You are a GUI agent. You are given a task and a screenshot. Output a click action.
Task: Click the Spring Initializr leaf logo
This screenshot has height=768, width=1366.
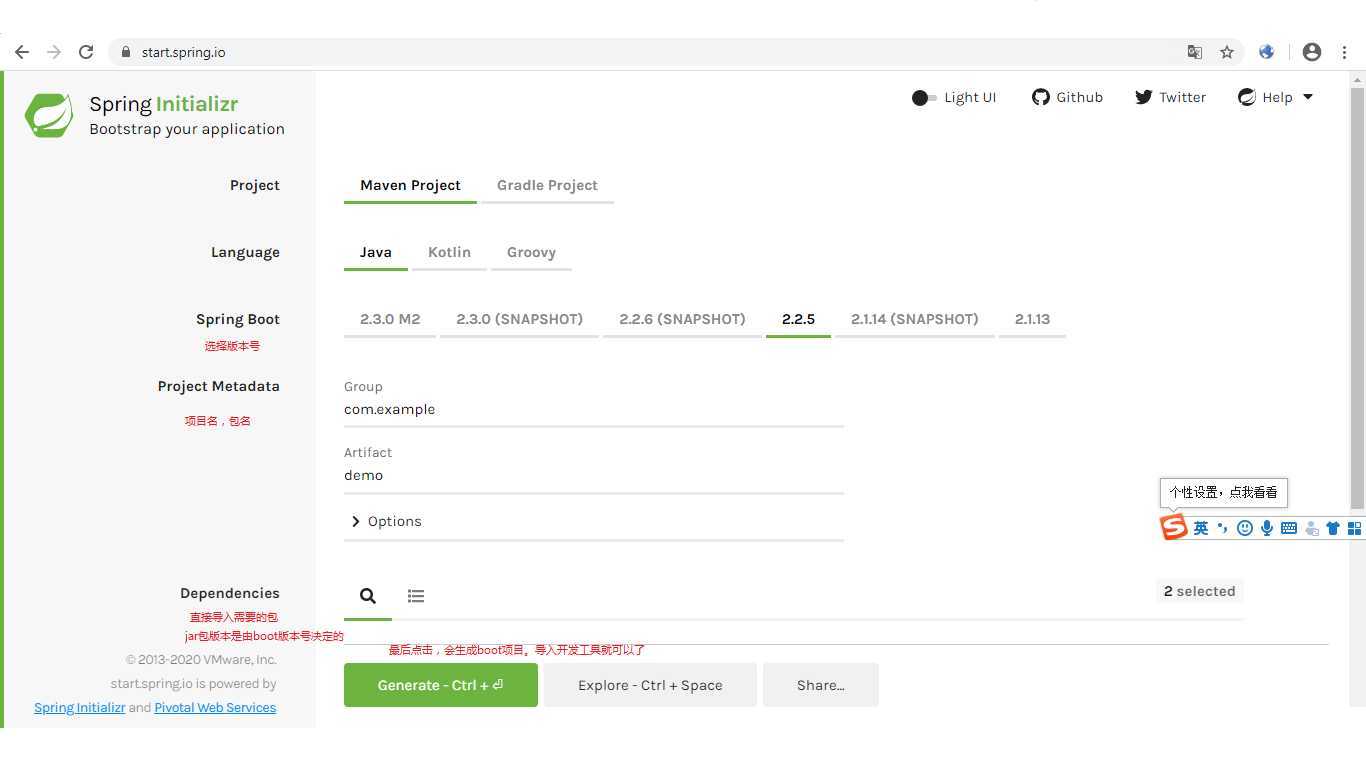49,115
